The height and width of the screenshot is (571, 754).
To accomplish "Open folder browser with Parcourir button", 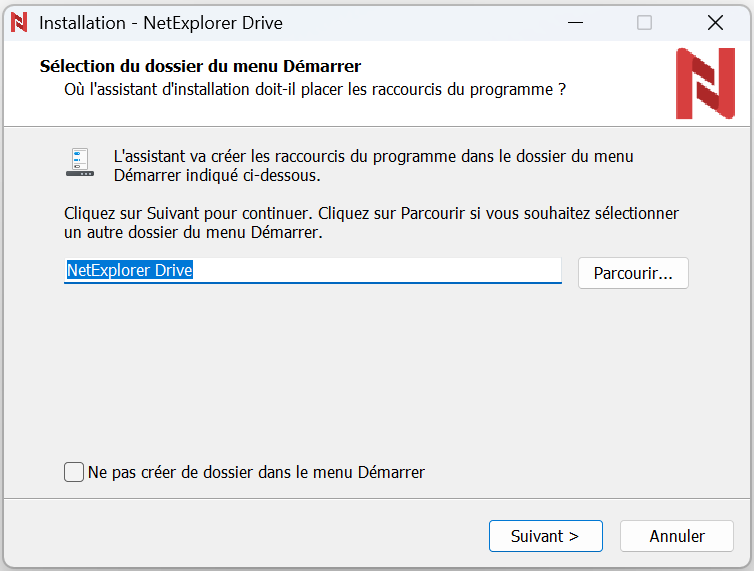I will pos(633,273).
